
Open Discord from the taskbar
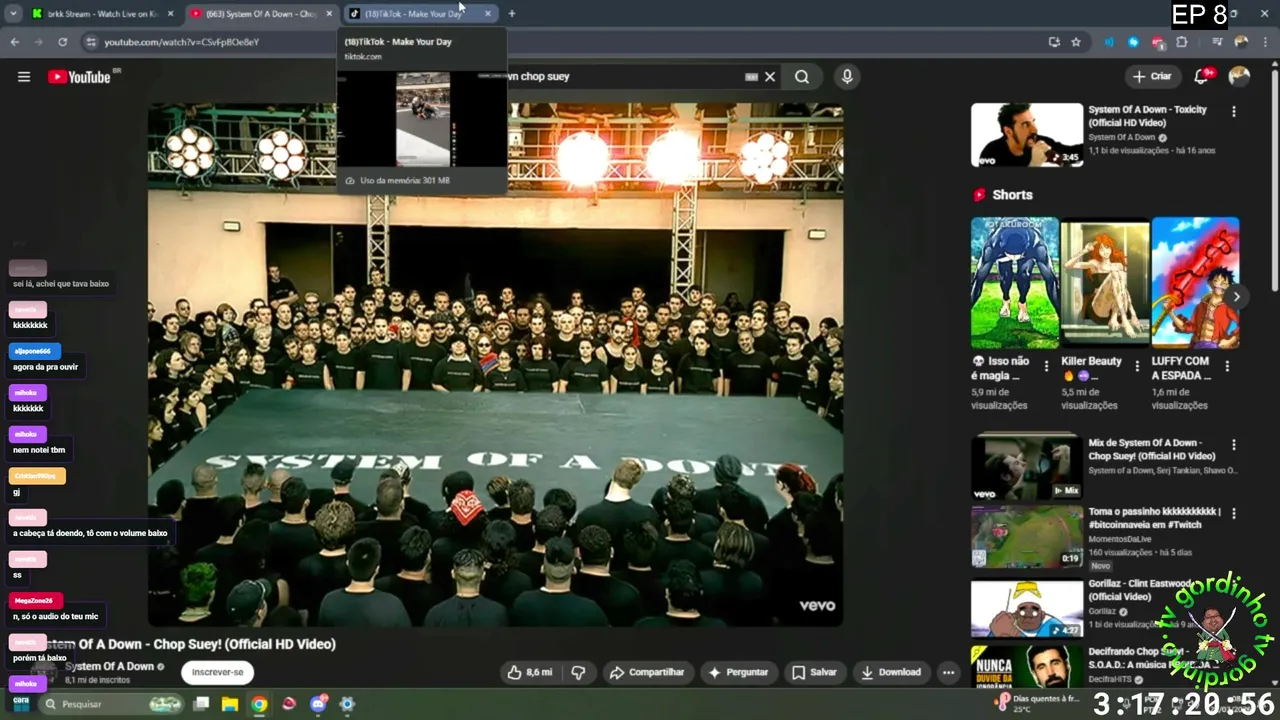[319, 704]
